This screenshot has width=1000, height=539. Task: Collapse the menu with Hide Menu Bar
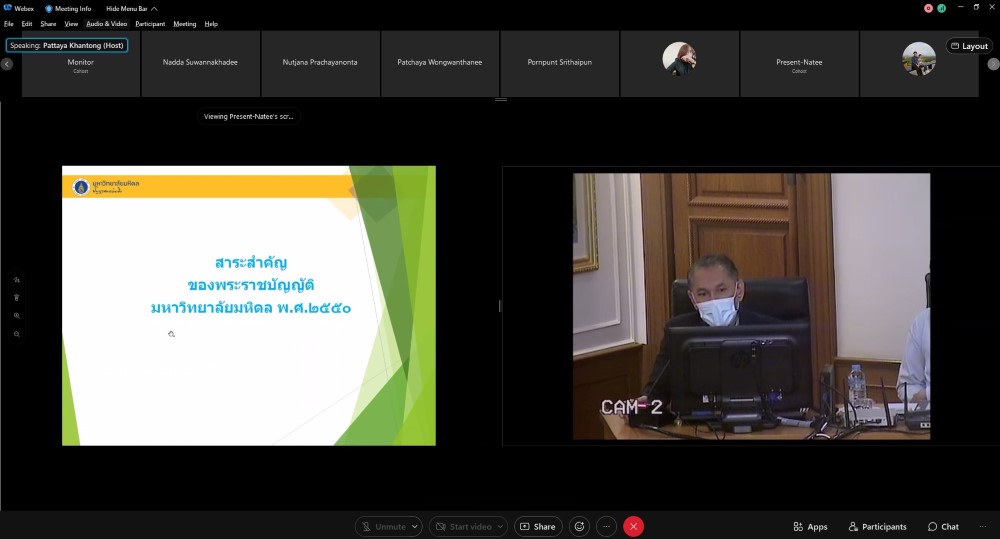126,8
